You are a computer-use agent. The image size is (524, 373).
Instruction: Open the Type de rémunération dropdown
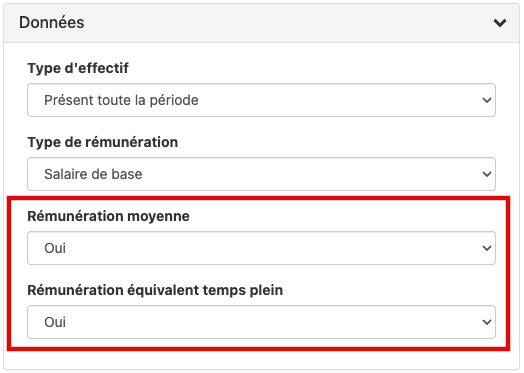point(261,174)
